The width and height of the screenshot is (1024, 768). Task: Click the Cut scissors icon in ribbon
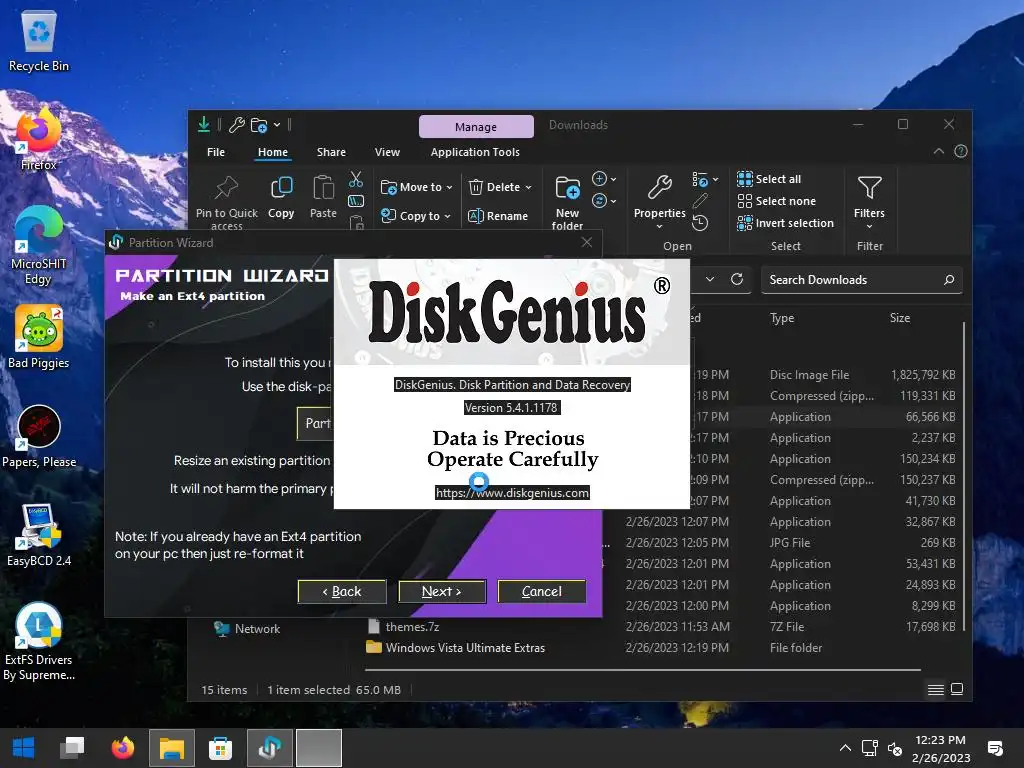click(x=356, y=179)
